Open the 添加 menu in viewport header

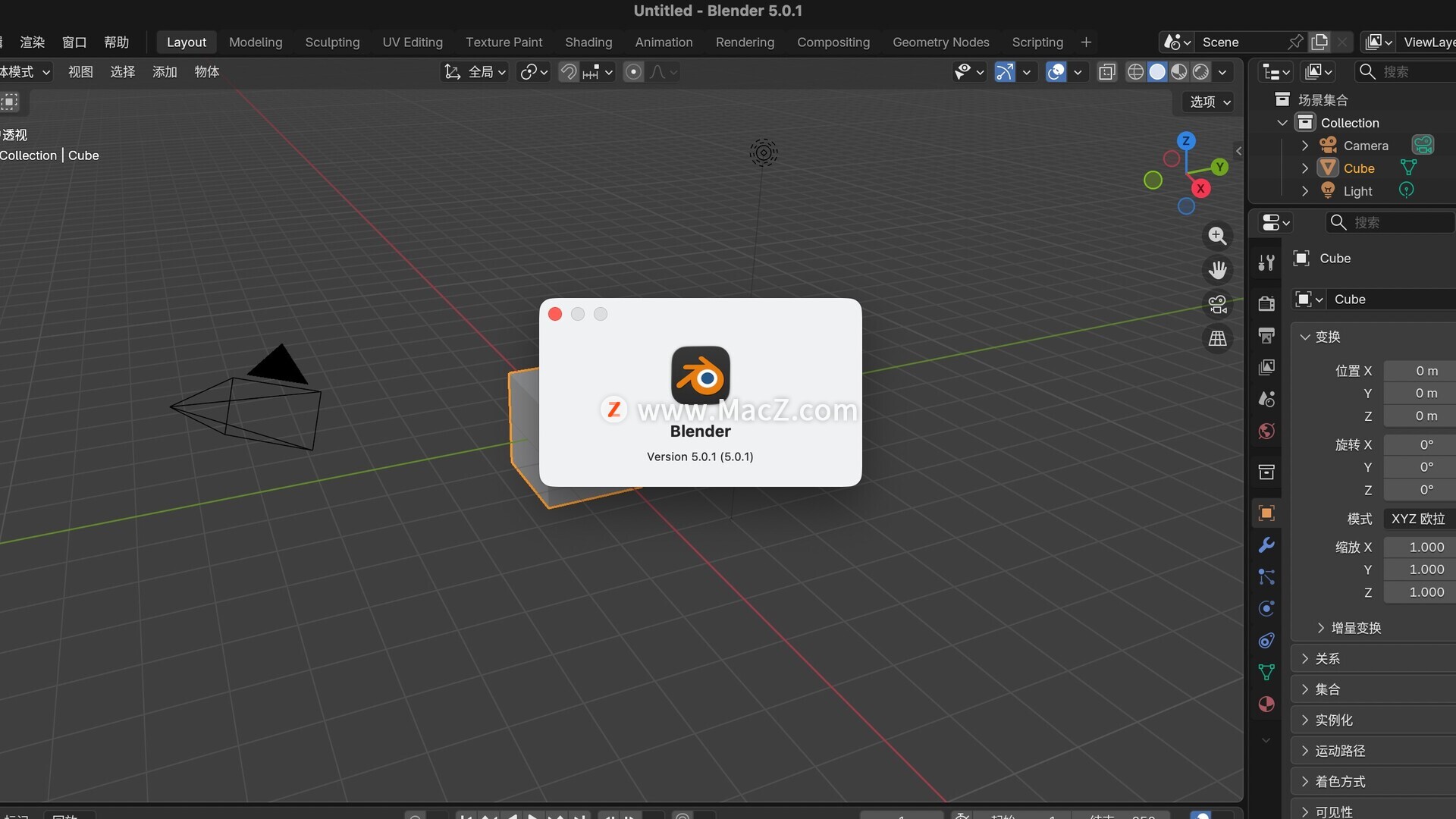[x=165, y=72]
